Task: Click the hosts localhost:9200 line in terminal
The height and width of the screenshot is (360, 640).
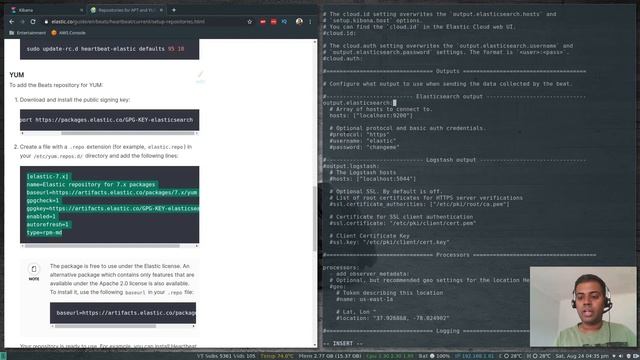Action: tap(371, 116)
